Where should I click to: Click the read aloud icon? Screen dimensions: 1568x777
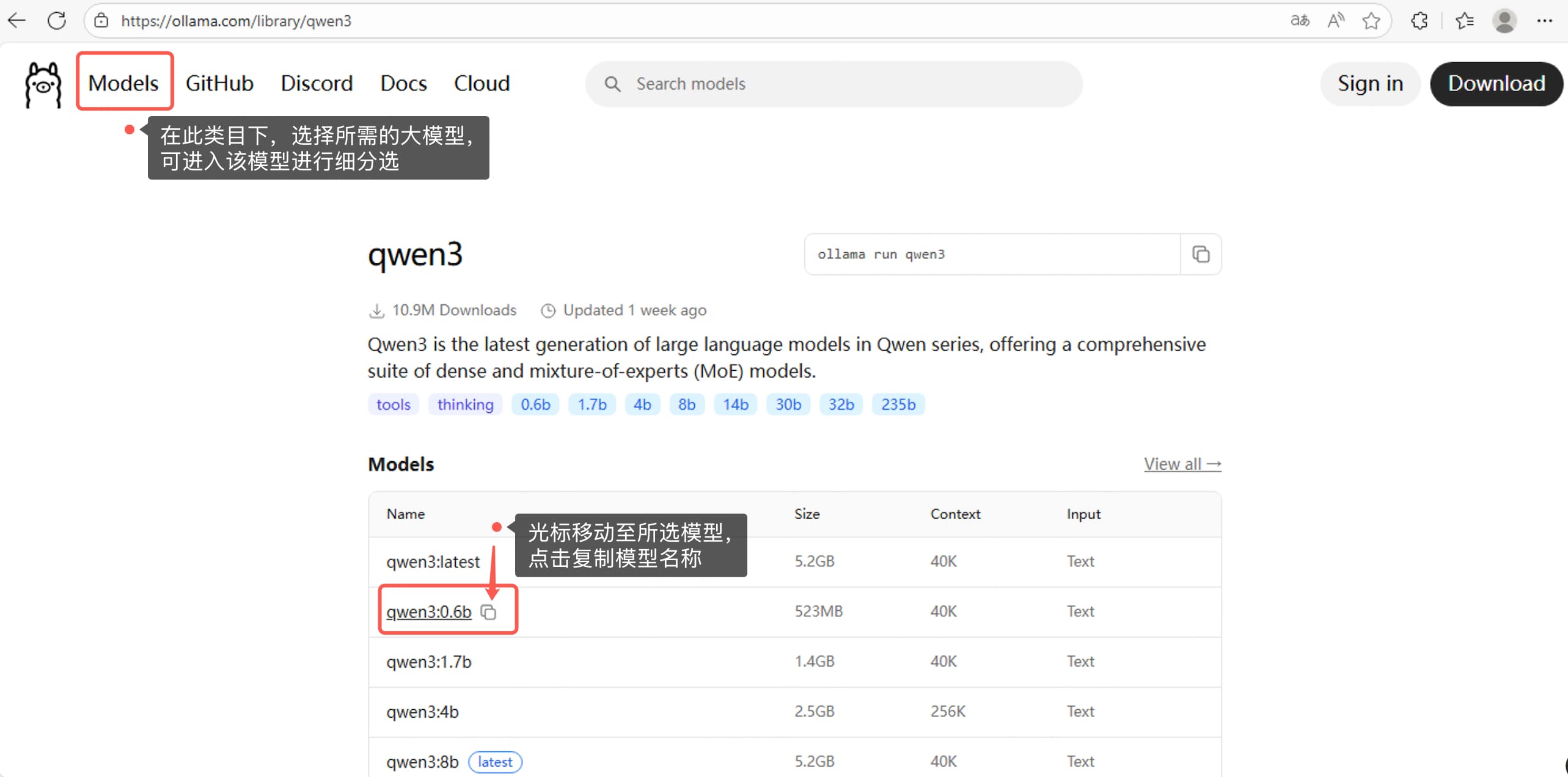click(x=1335, y=21)
